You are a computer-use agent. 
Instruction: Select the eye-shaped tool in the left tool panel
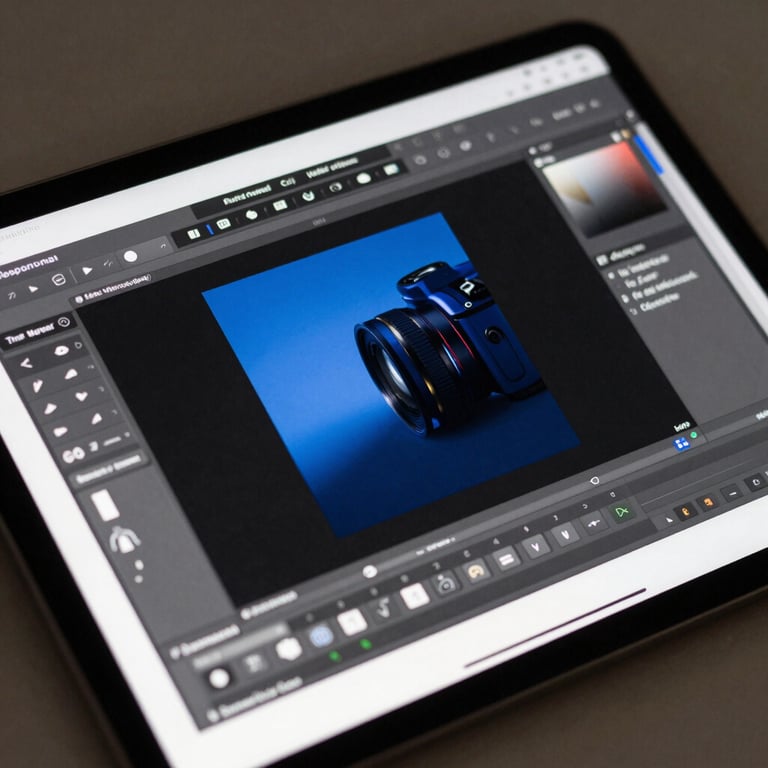point(61,350)
